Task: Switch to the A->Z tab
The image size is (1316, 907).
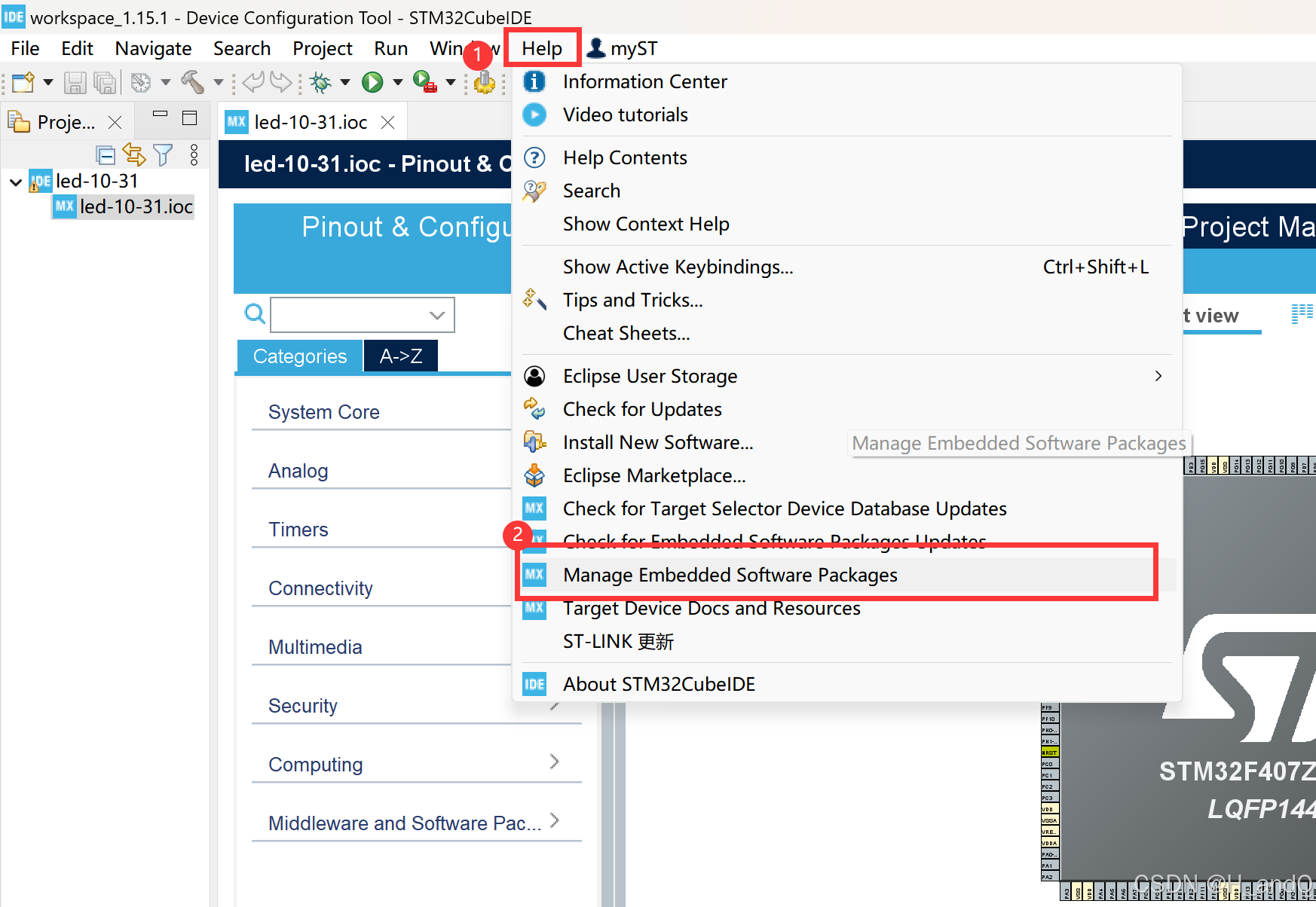Action: pos(400,356)
